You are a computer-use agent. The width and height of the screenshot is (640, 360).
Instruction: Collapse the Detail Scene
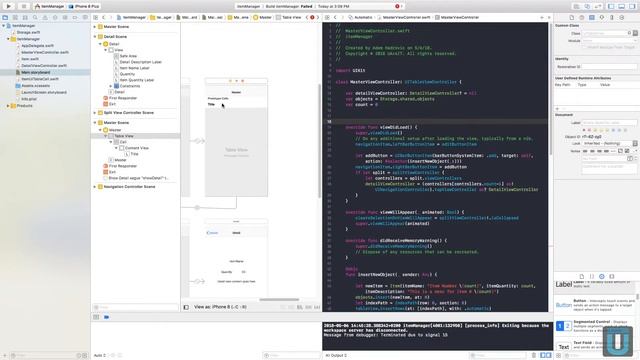(95, 37)
